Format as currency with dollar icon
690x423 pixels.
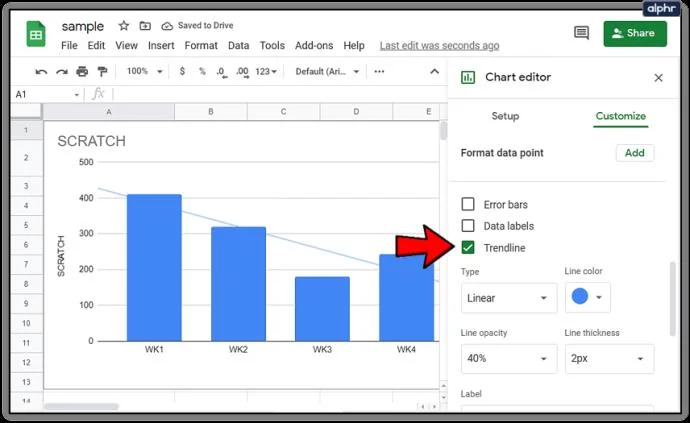click(x=182, y=71)
